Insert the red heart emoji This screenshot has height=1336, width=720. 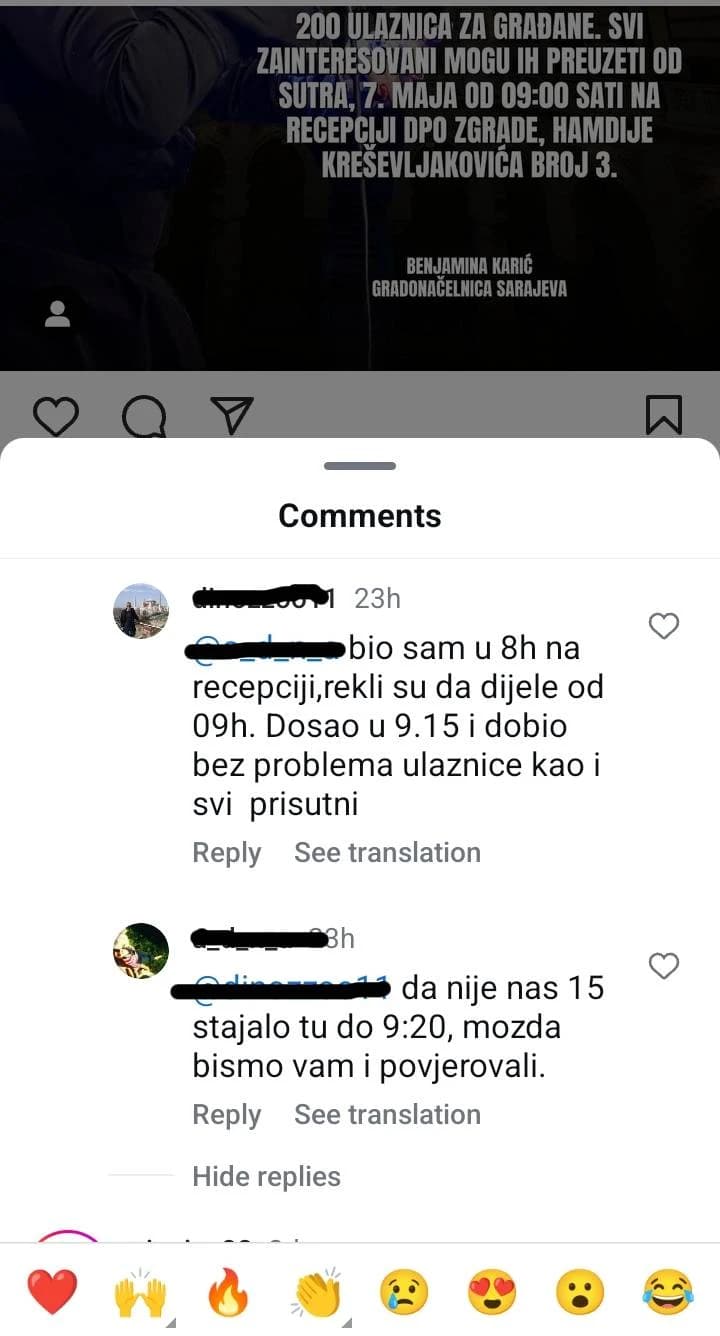coord(52,1292)
